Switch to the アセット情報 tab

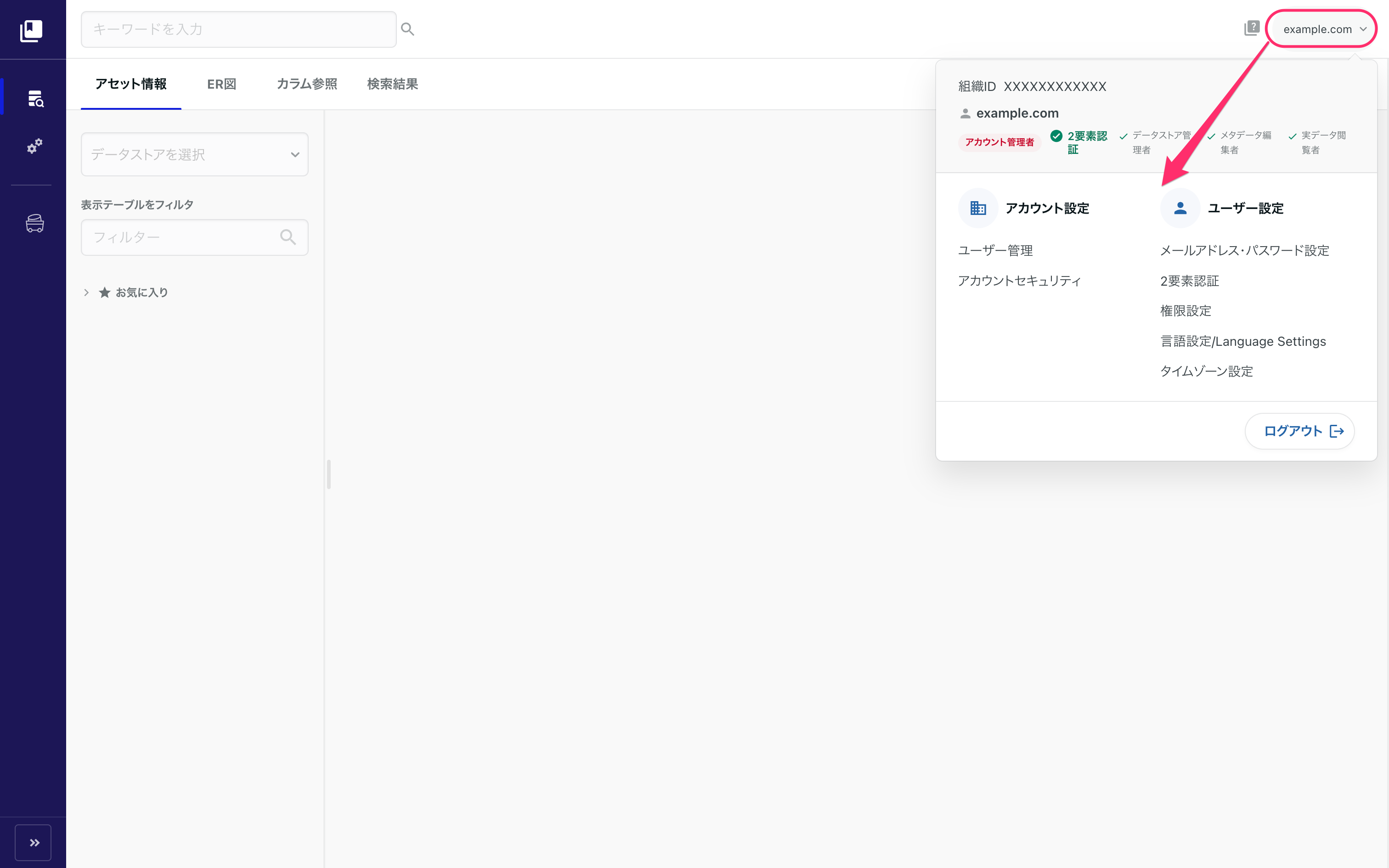tap(131, 85)
